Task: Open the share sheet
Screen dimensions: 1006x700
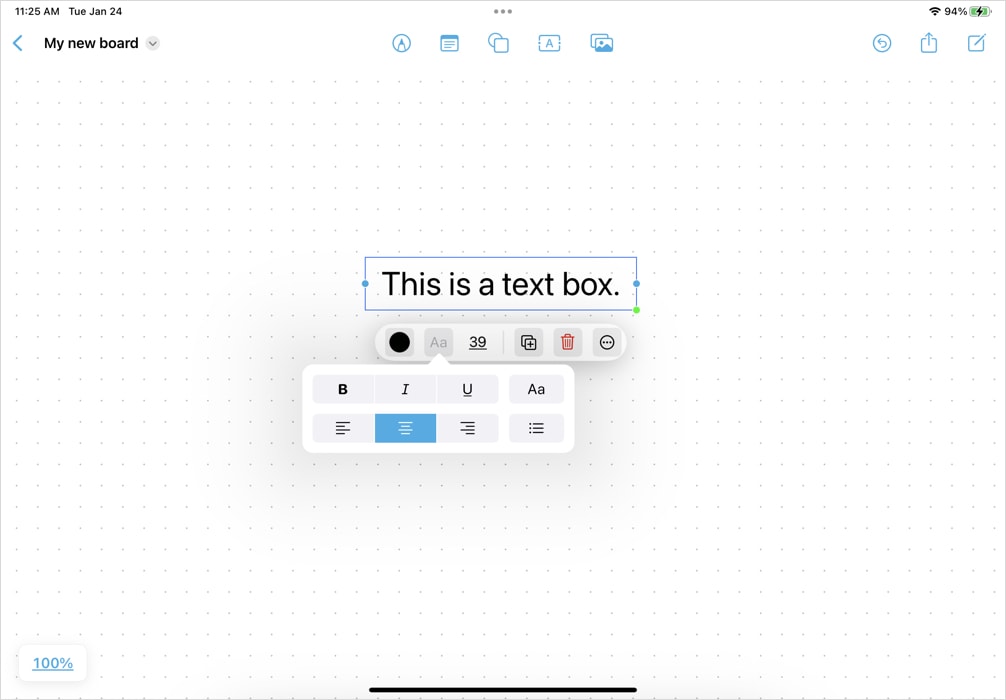Action: (x=928, y=43)
